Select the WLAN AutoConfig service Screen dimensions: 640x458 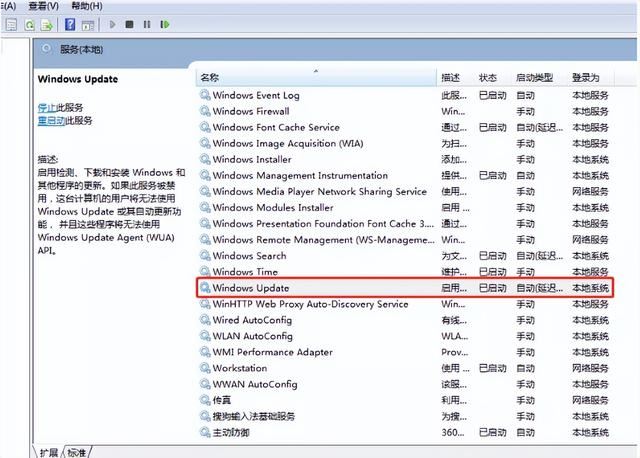click(252, 336)
